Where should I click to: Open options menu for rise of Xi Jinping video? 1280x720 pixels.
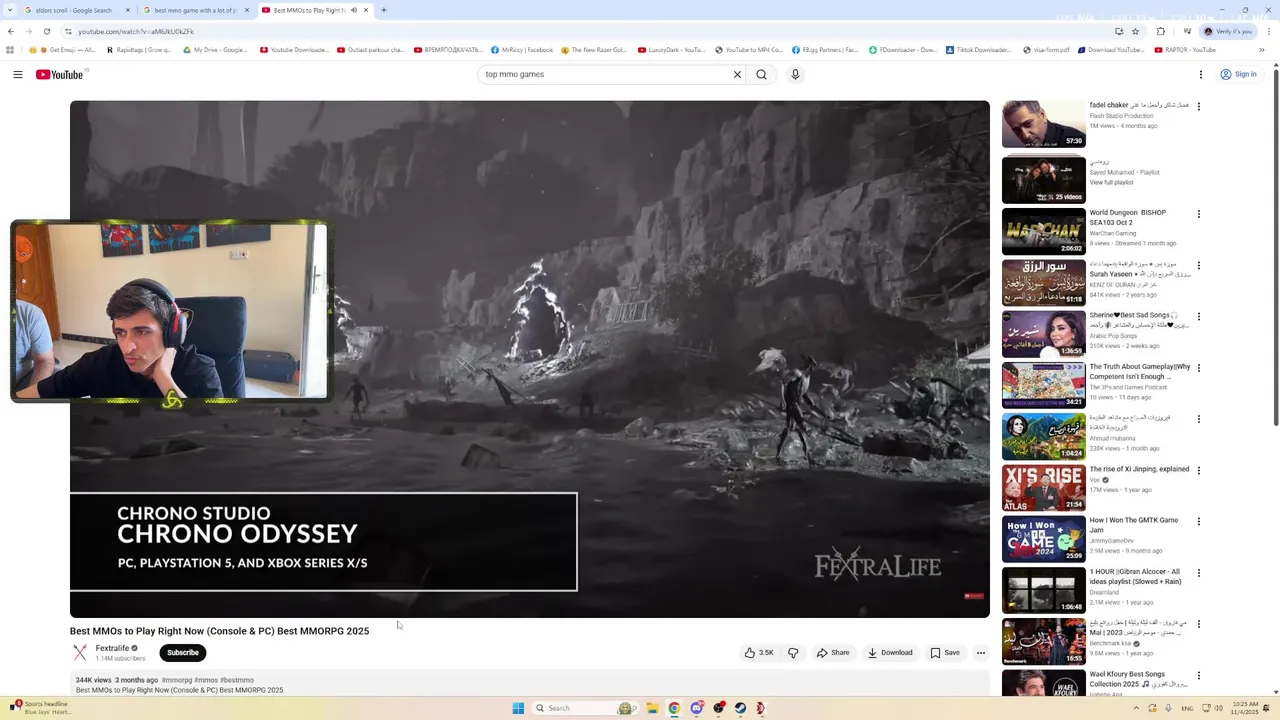(1199, 470)
